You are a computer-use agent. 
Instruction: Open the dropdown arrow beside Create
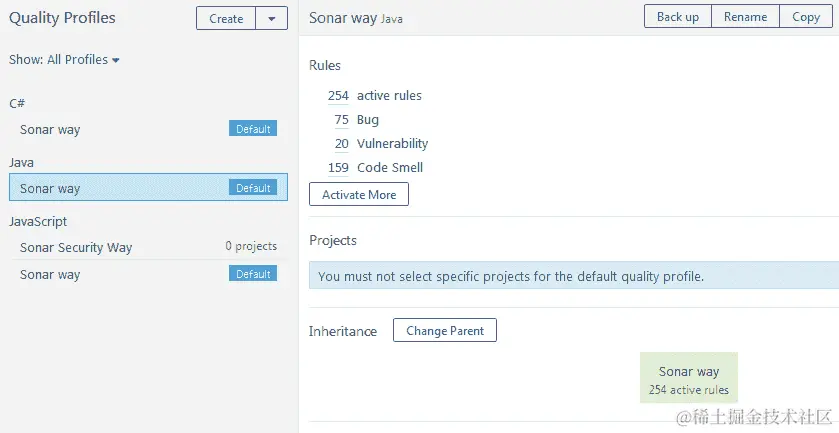[x=272, y=18]
